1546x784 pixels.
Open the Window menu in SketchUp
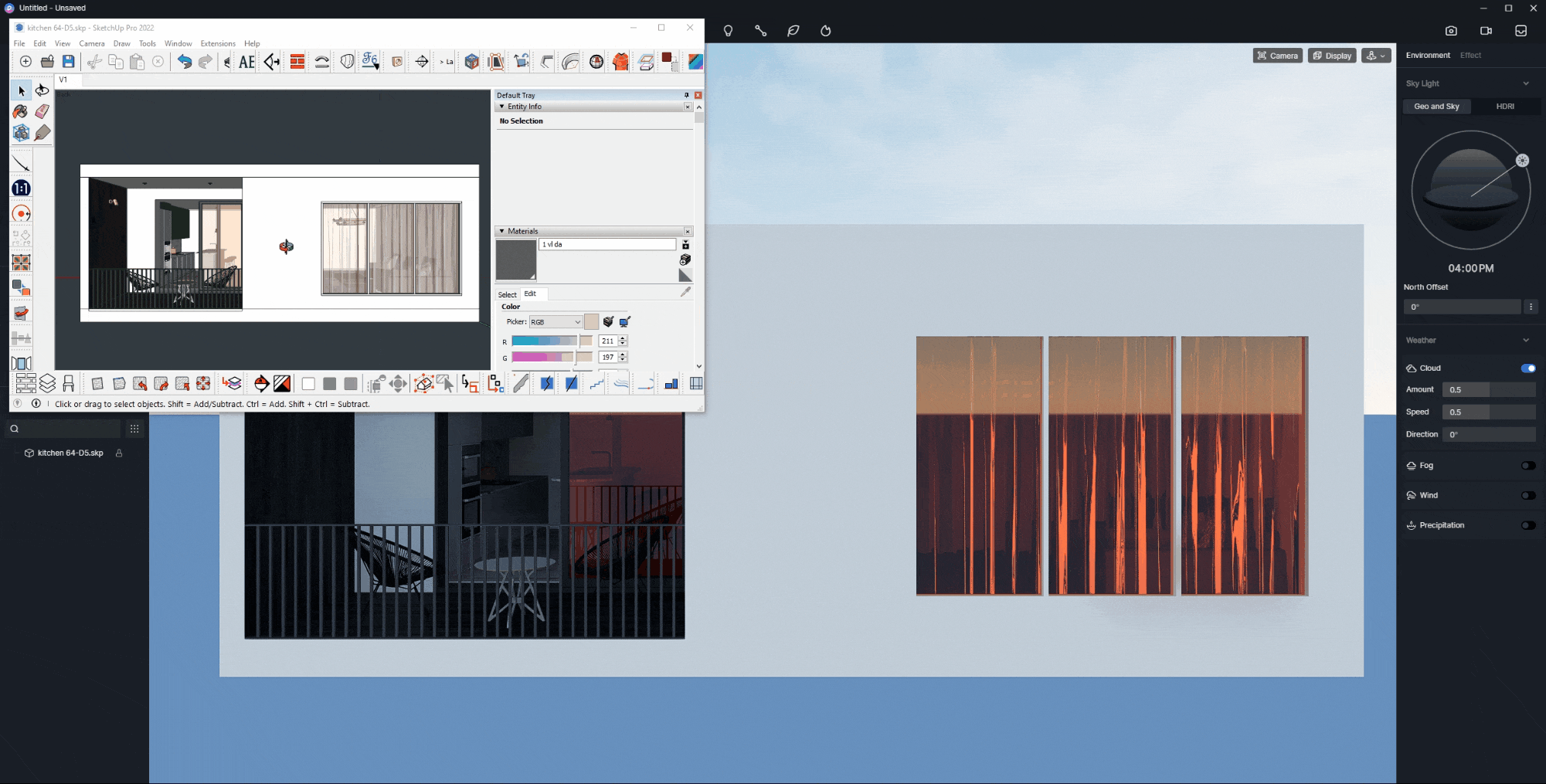[178, 43]
